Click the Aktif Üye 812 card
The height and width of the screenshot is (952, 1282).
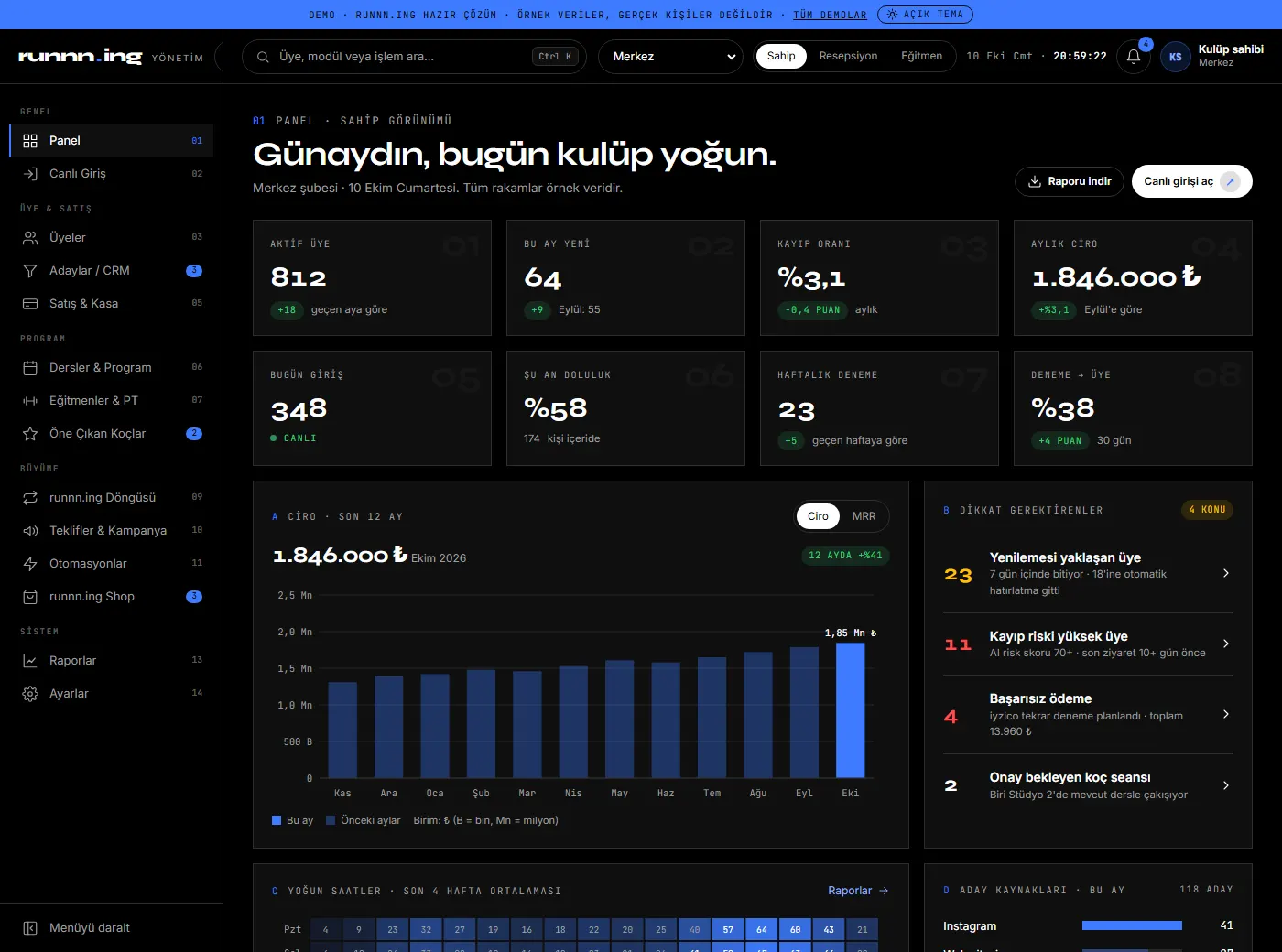[372, 277]
